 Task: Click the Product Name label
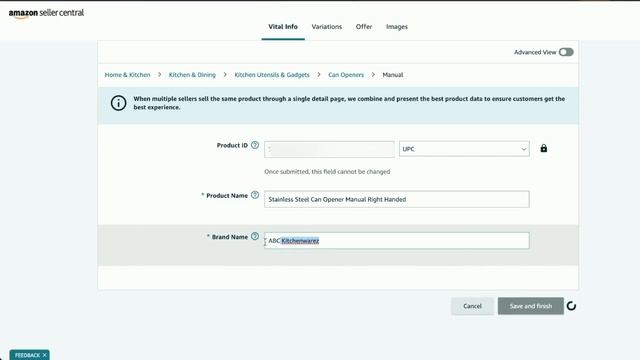tap(227, 196)
